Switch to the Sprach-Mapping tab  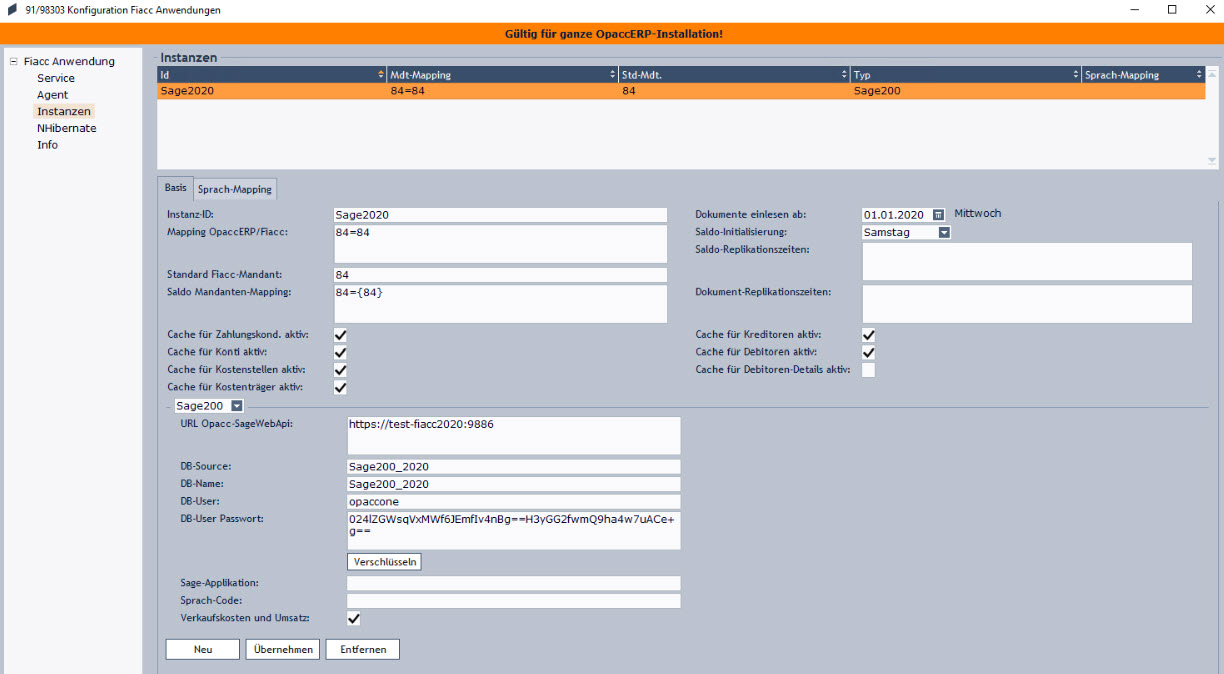234,189
